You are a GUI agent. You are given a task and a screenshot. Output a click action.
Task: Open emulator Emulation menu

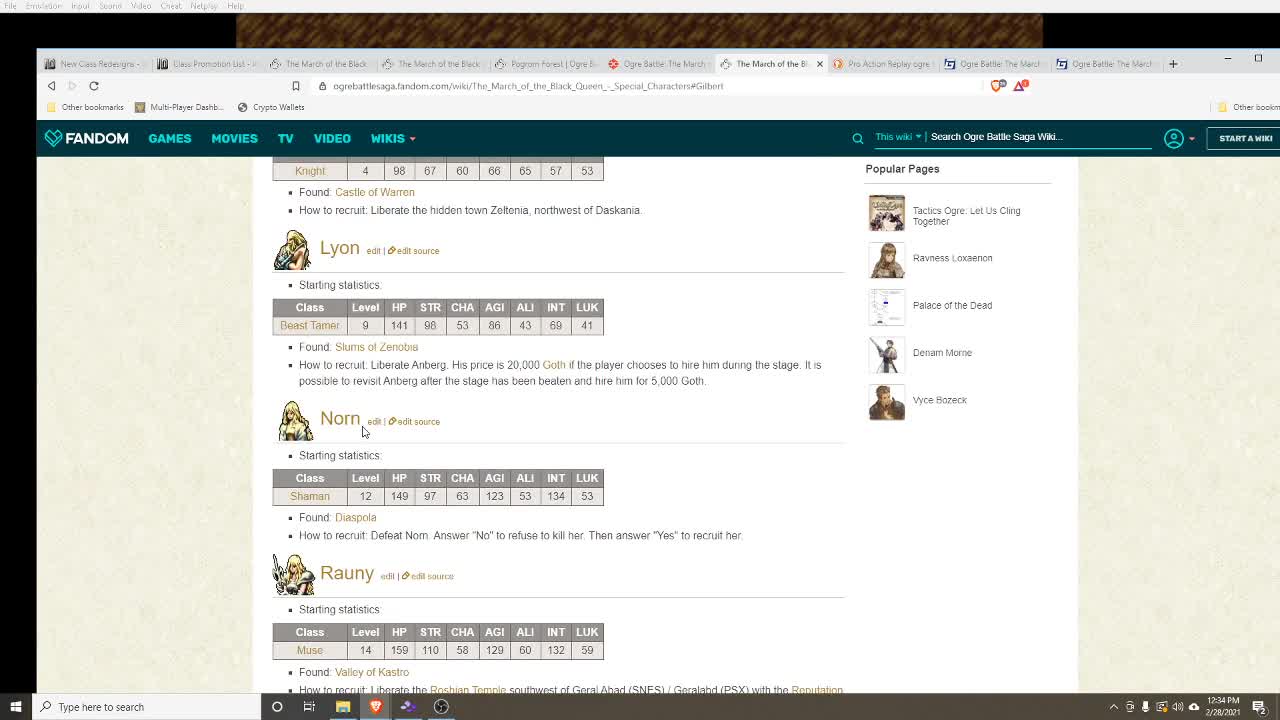click(43, 6)
